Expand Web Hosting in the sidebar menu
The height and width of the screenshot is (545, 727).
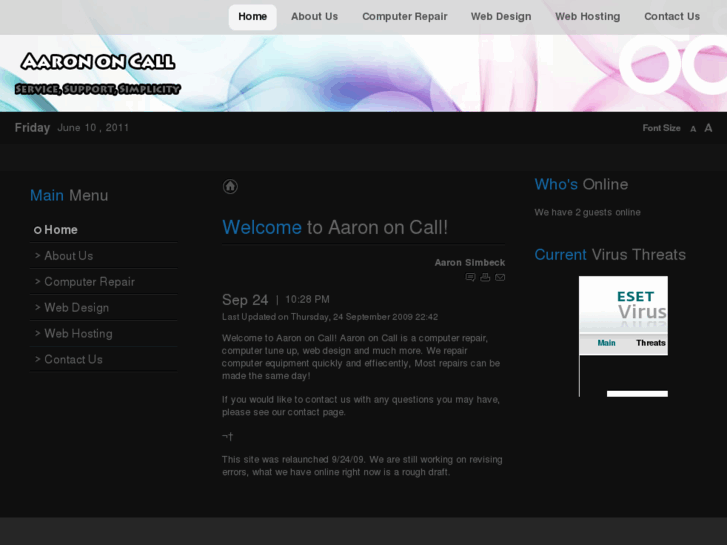[x=78, y=334]
